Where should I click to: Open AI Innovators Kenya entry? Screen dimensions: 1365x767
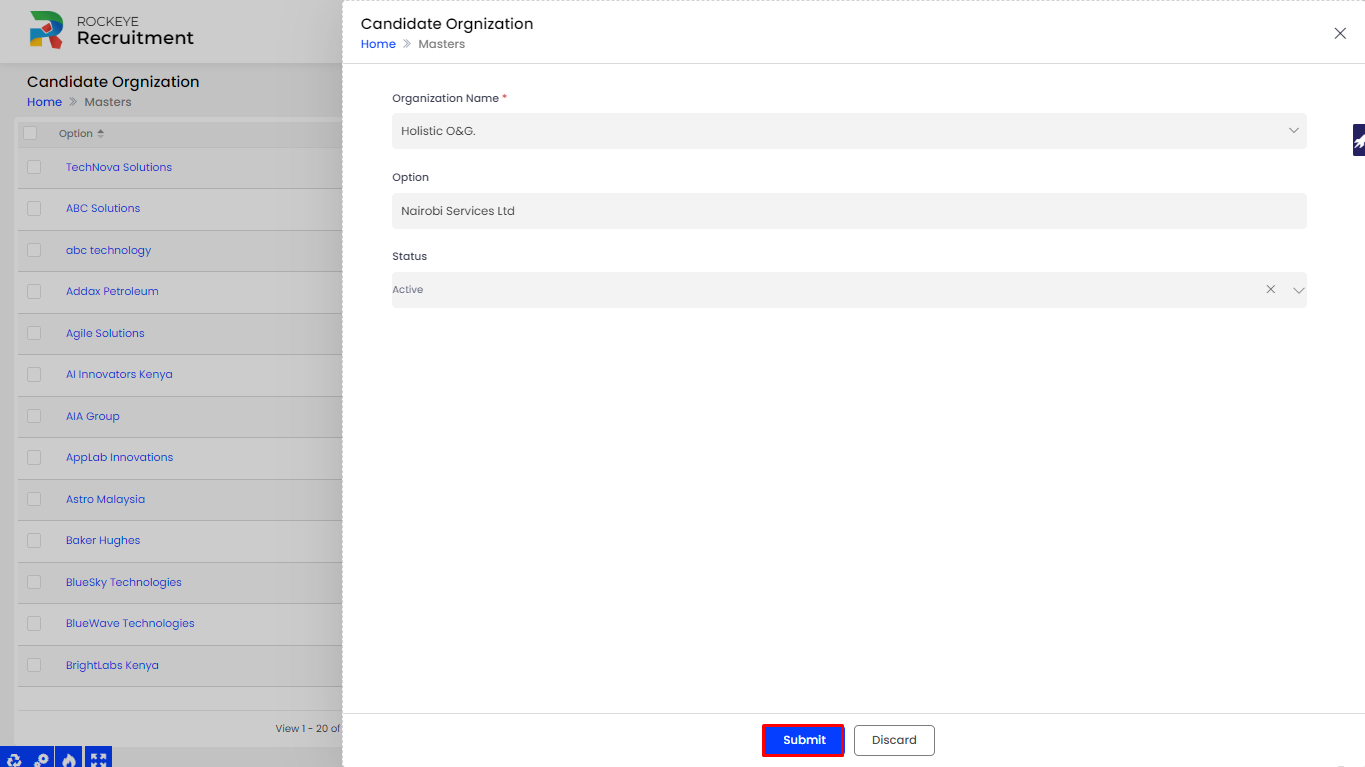pyautogui.click(x=119, y=374)
